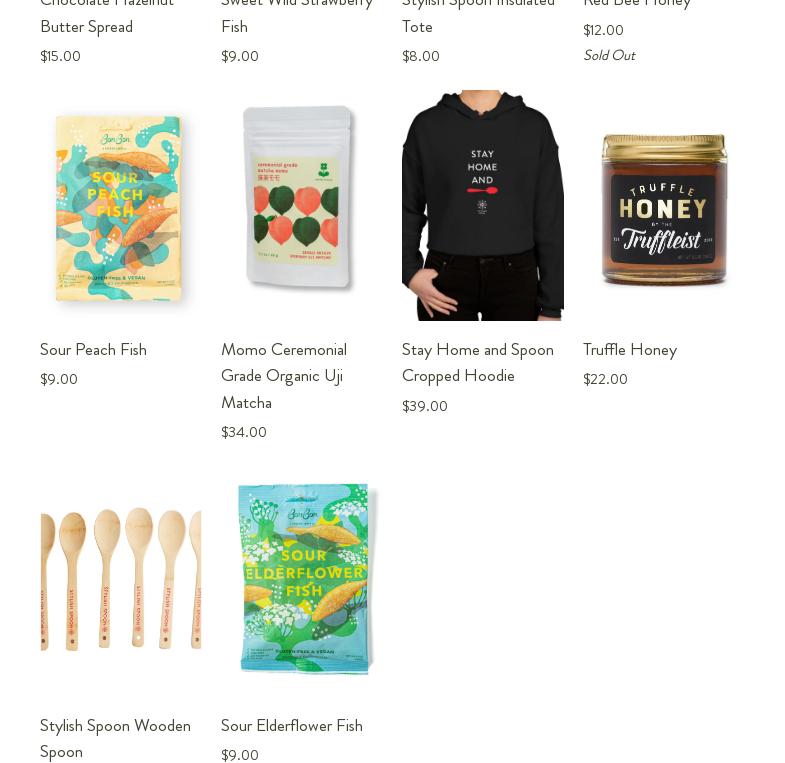Viewport: 785px width, 763px height.
Task: Click the $22.00 Truffle Honey price
Action: 605,379
